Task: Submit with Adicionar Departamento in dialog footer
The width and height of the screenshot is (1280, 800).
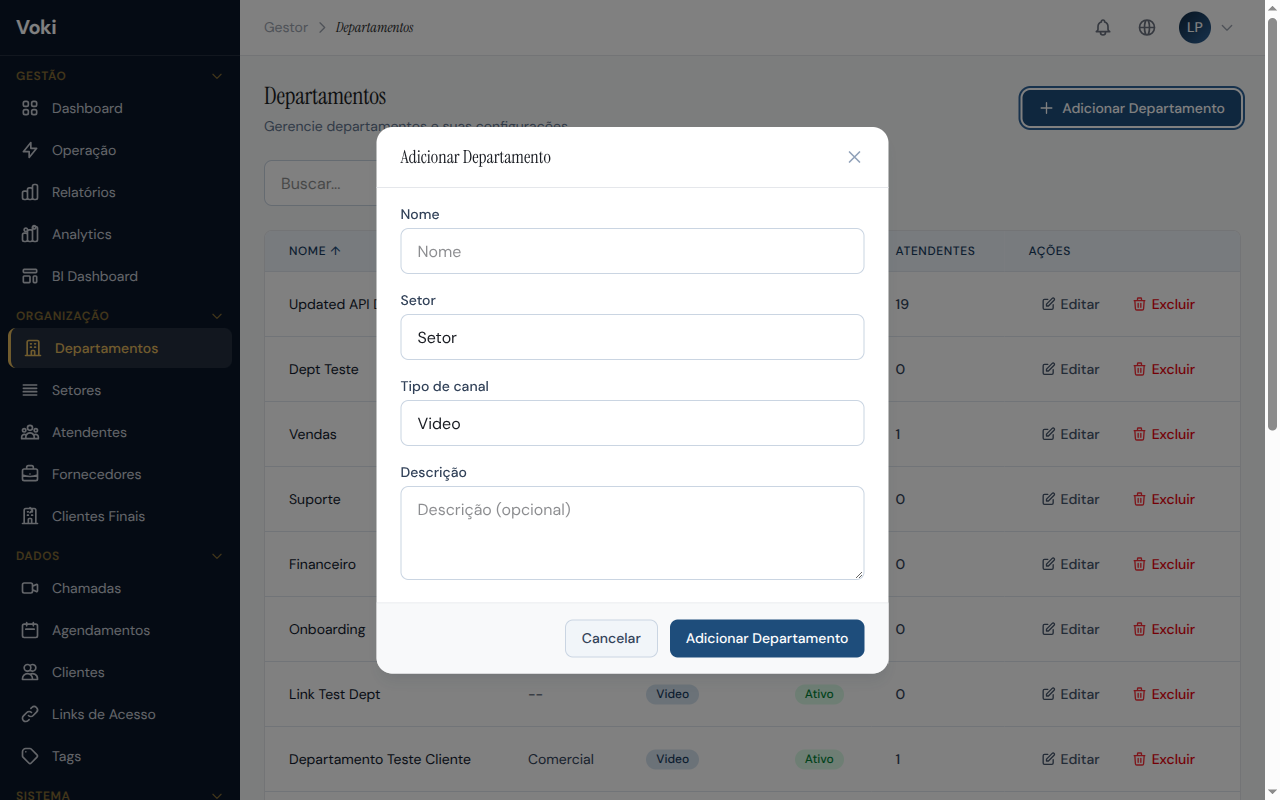Action: tap(766, 639)
